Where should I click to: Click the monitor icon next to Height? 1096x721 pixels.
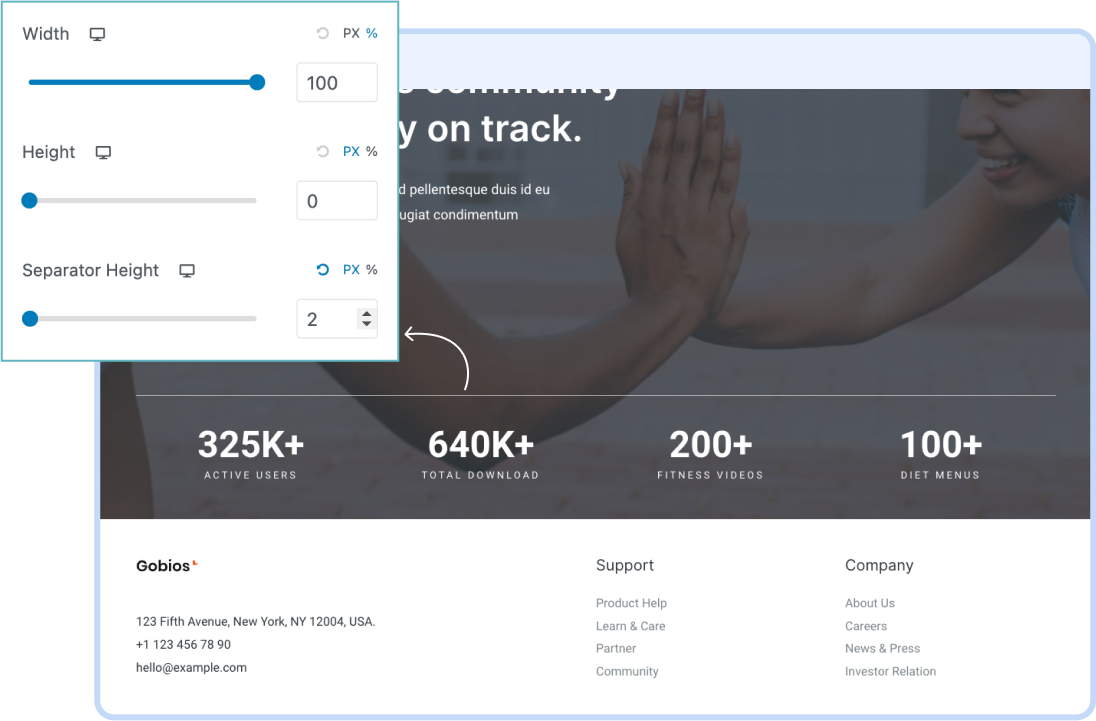[102, 152]
